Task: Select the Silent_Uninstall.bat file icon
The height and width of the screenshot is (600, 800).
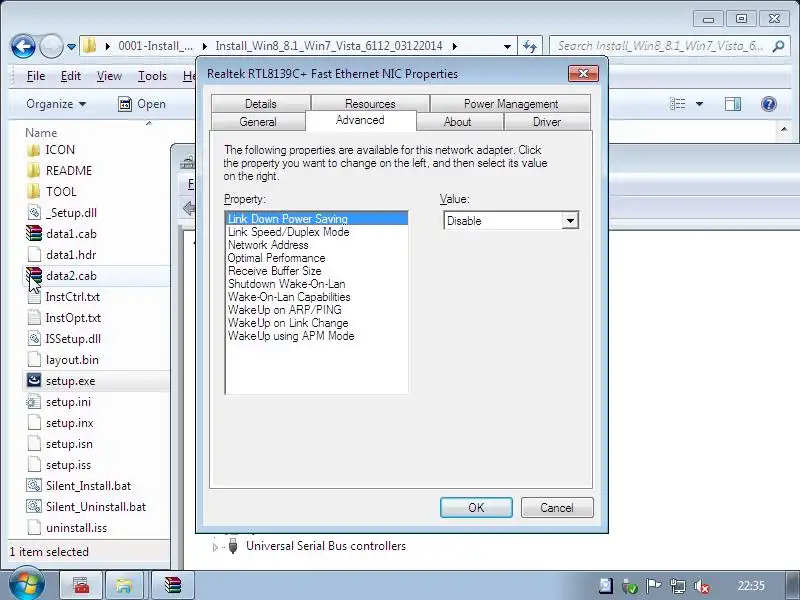Action: [34, 507]
